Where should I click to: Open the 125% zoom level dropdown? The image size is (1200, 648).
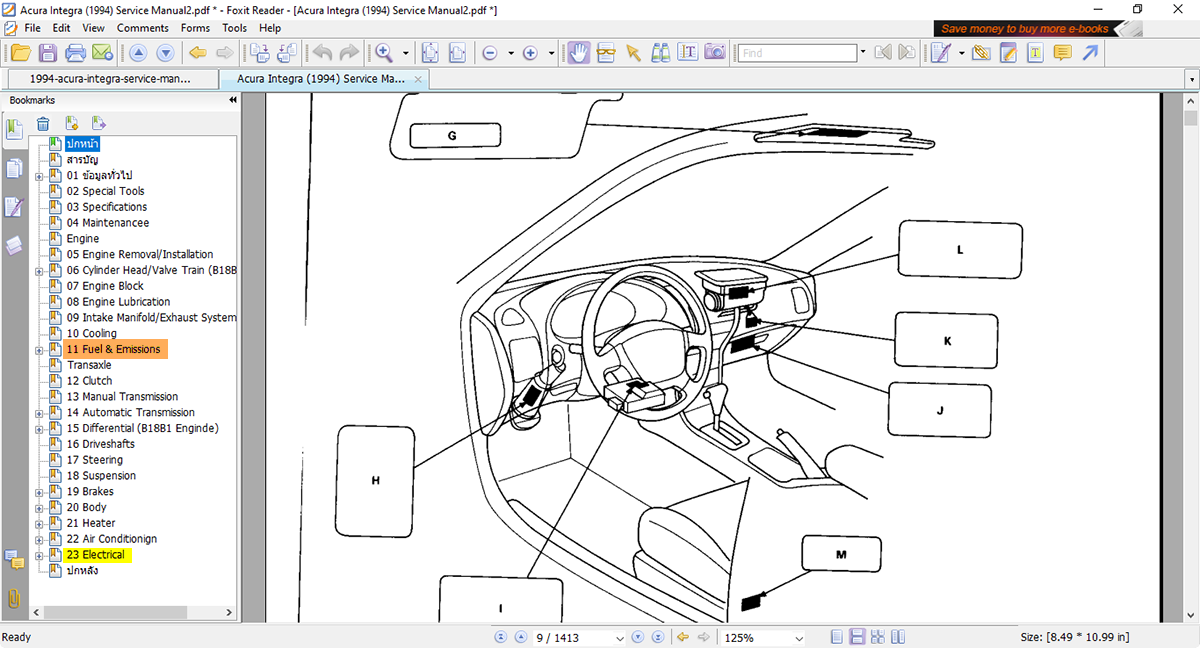coord(798,638)
